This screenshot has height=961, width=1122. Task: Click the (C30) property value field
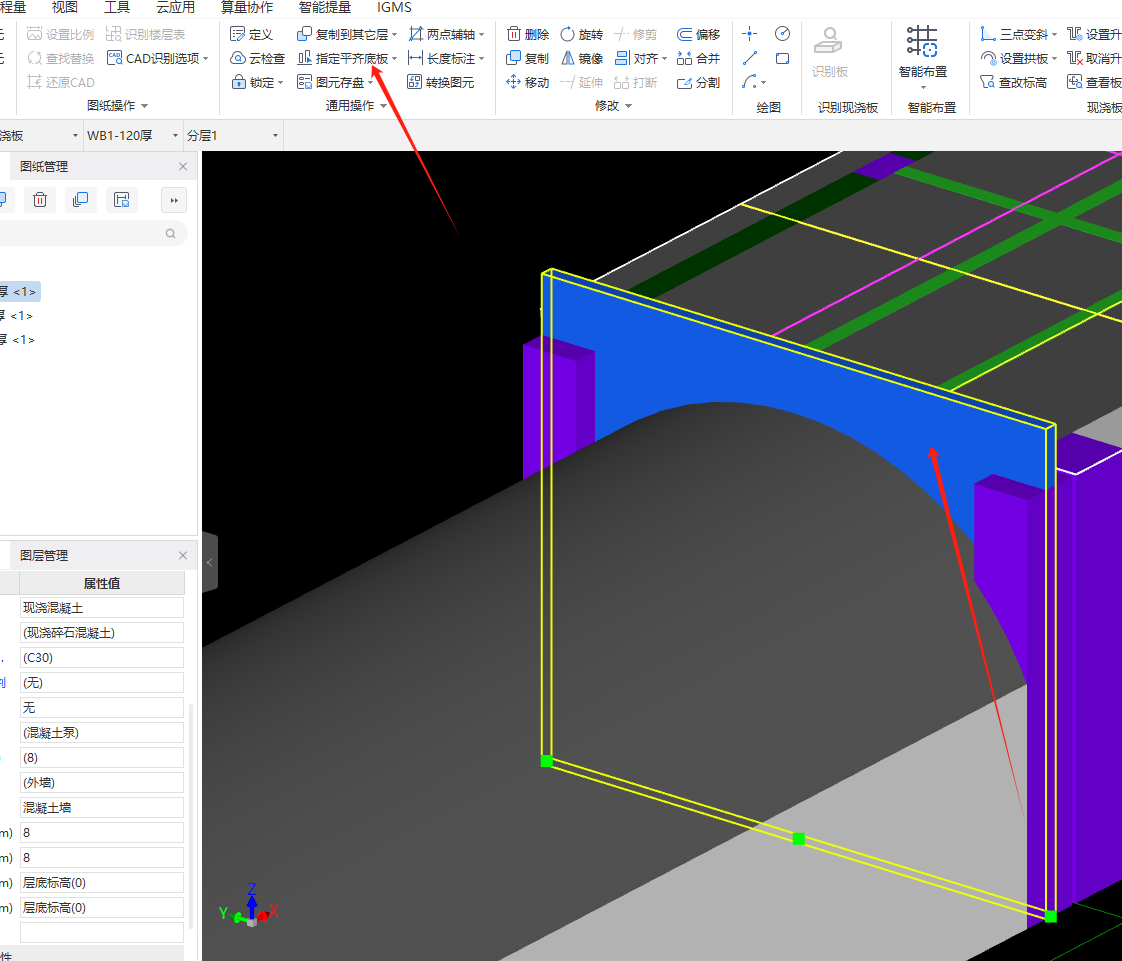point(102,658)
